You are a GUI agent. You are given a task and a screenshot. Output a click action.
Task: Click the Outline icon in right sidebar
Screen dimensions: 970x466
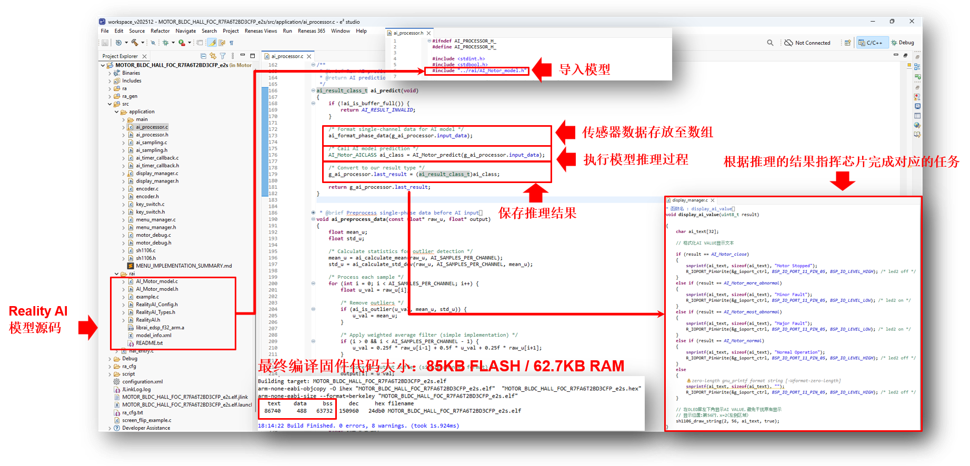click(917, 66)
